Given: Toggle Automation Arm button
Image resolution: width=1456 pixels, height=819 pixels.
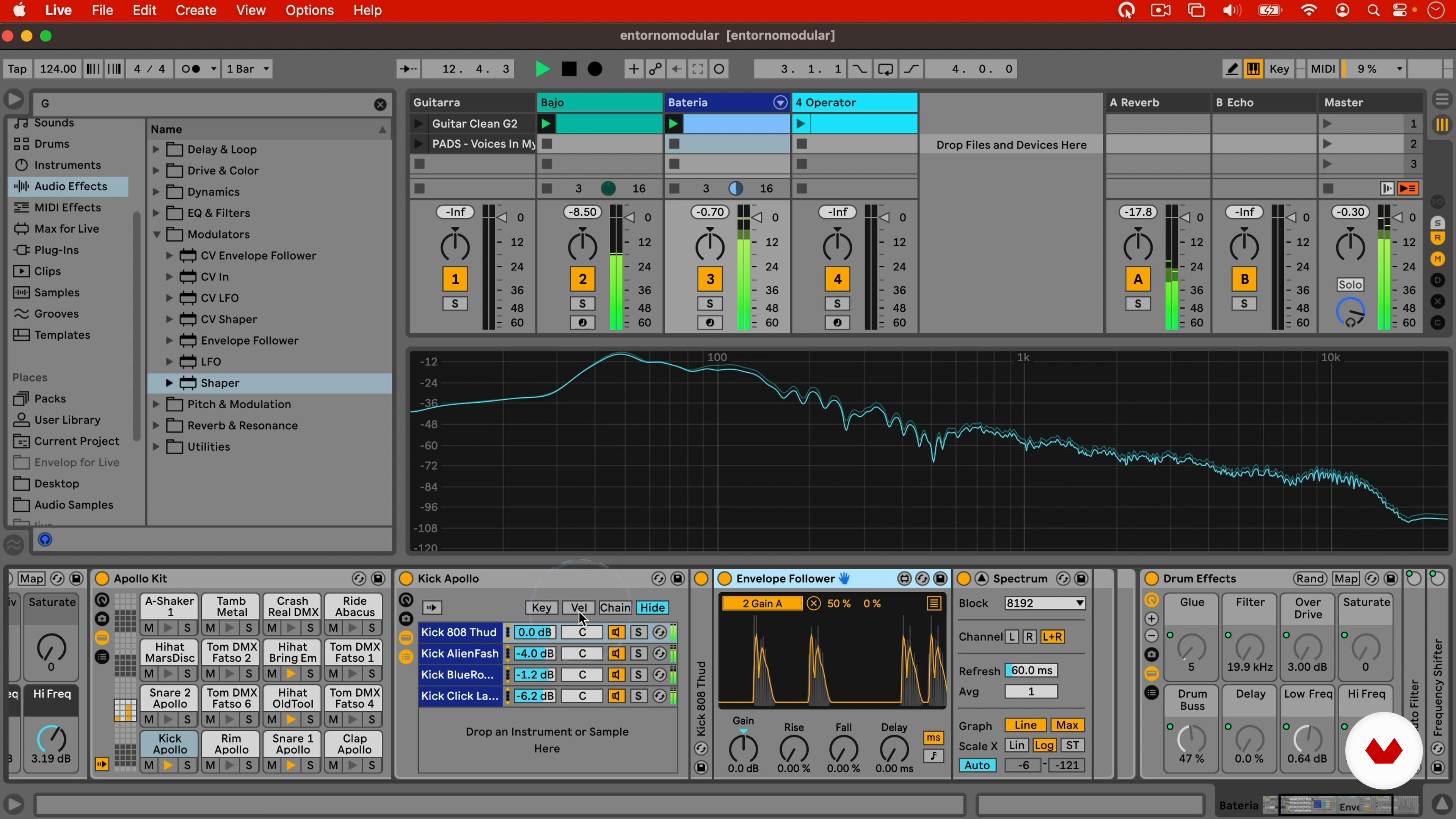Looking at the screenshot, I should tap(655, 69).
